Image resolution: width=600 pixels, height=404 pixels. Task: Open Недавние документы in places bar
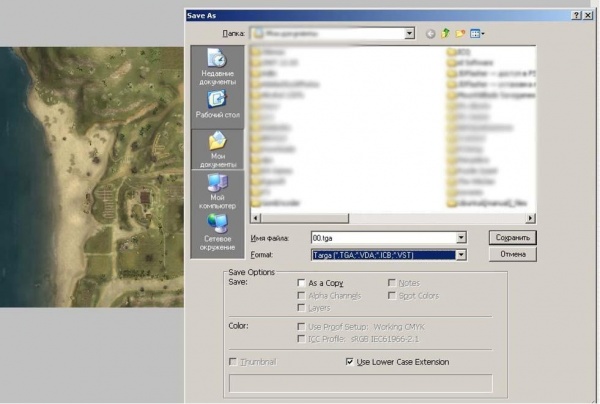click(x=217, y=67)
